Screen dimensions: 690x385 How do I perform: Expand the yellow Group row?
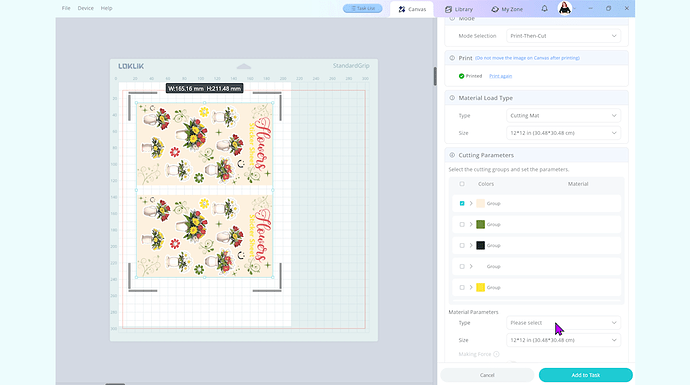point(471,287)
